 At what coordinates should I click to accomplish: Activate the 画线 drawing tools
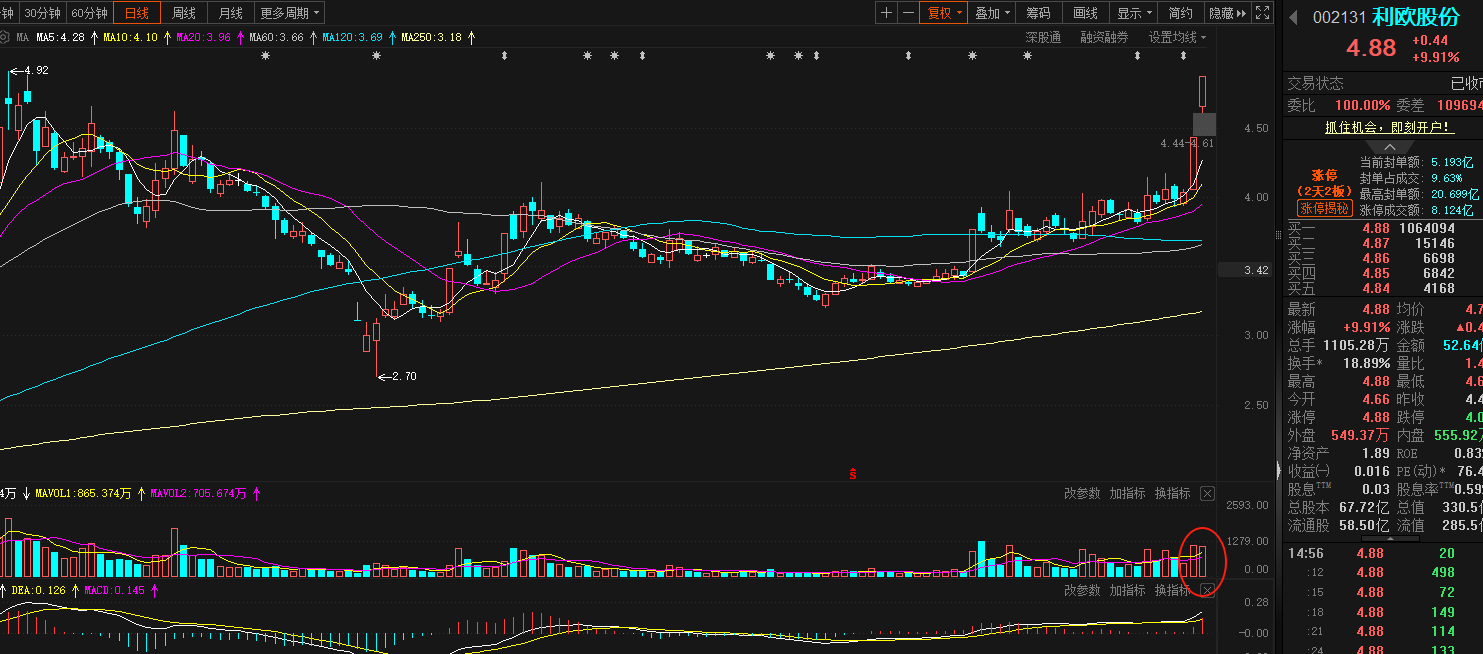pyautogui.click(x=1086, y=13)
